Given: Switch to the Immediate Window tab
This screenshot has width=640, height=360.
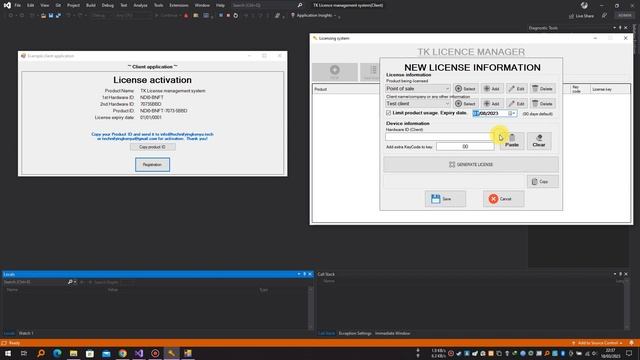Looking at the screenshot, I should click(392, 333).
